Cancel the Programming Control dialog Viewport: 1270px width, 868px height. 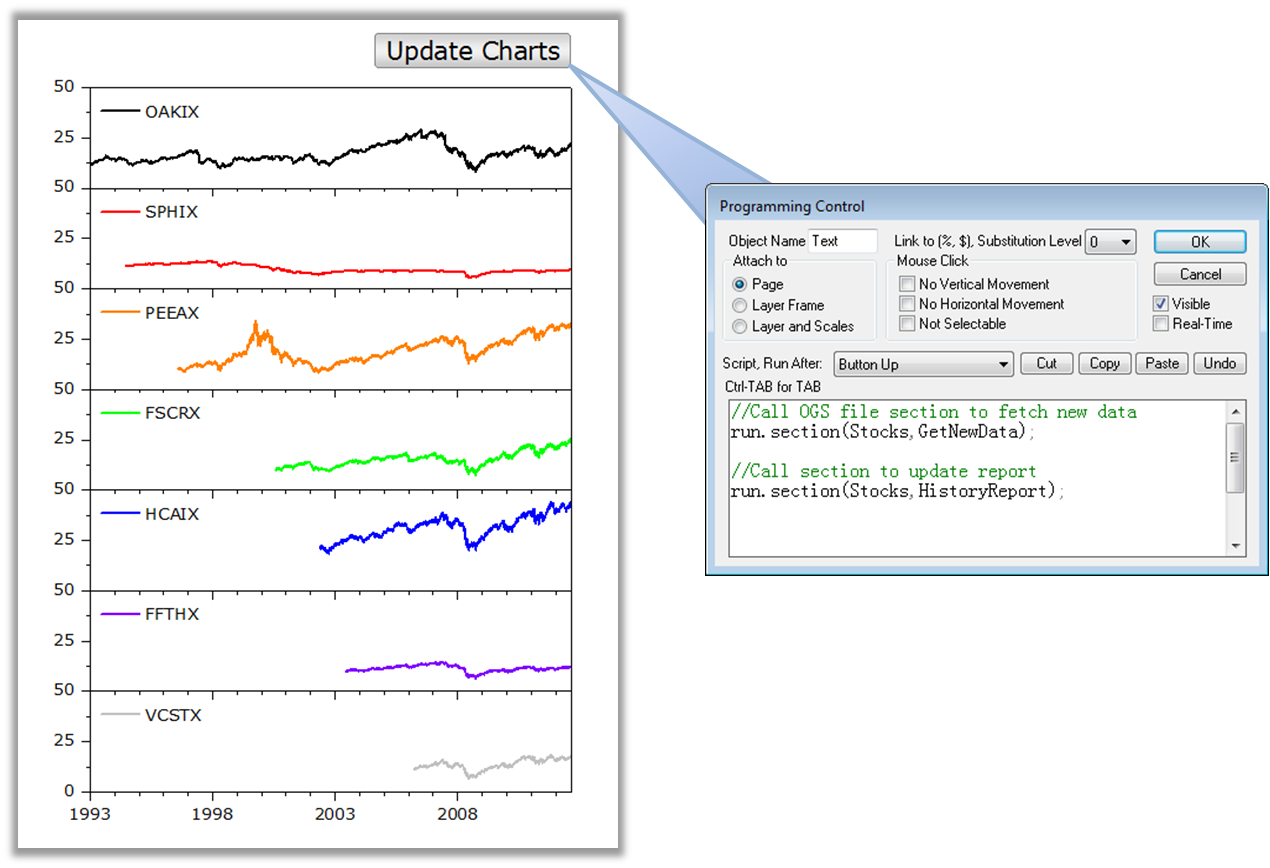click(1199, 274)
